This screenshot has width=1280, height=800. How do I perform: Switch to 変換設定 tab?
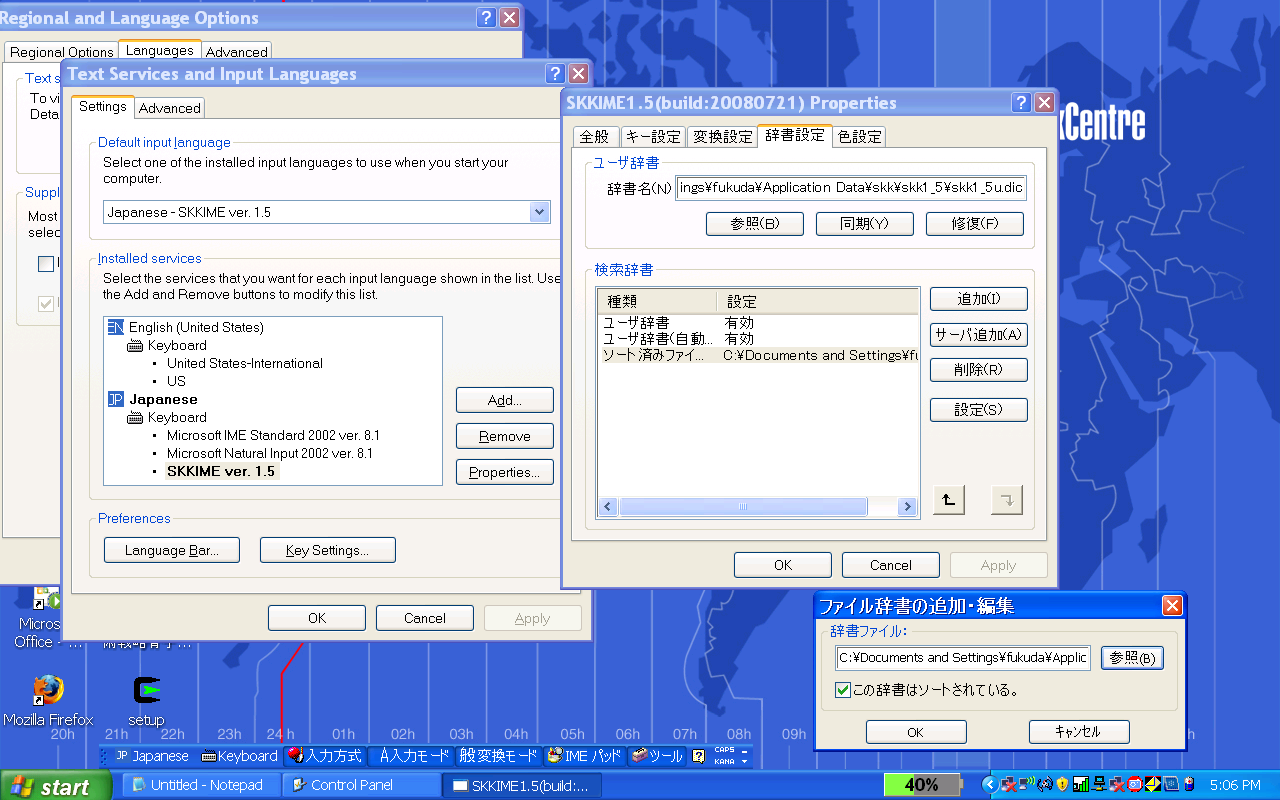[723, 136]
